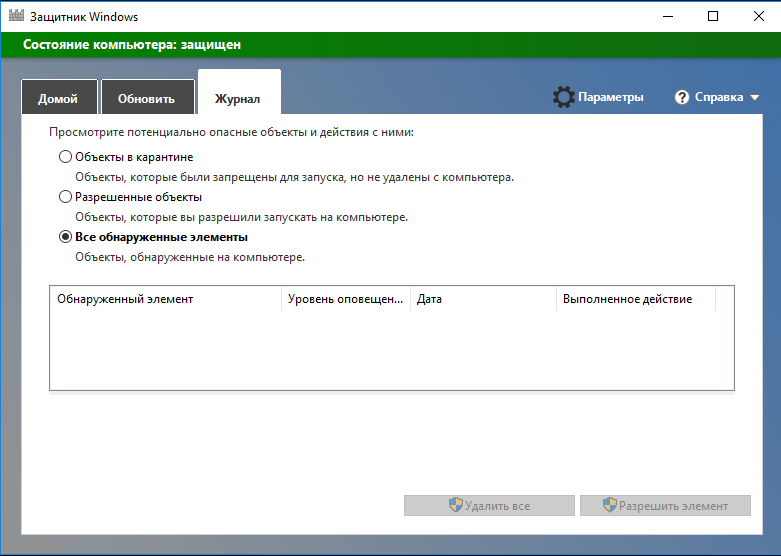Click shield icon on Разрешить элемент button
This screenshot has height=556, width=781.
tap(610, 505)
